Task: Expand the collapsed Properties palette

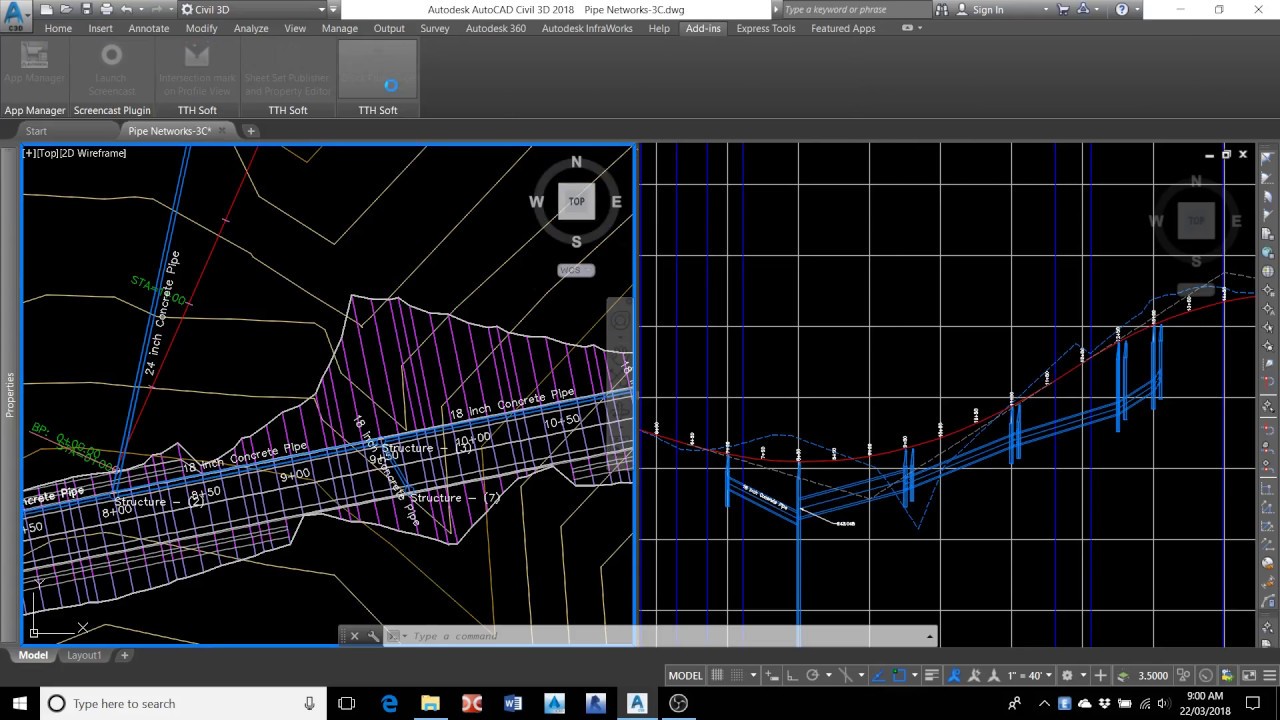Action: (x=10, y=395)
